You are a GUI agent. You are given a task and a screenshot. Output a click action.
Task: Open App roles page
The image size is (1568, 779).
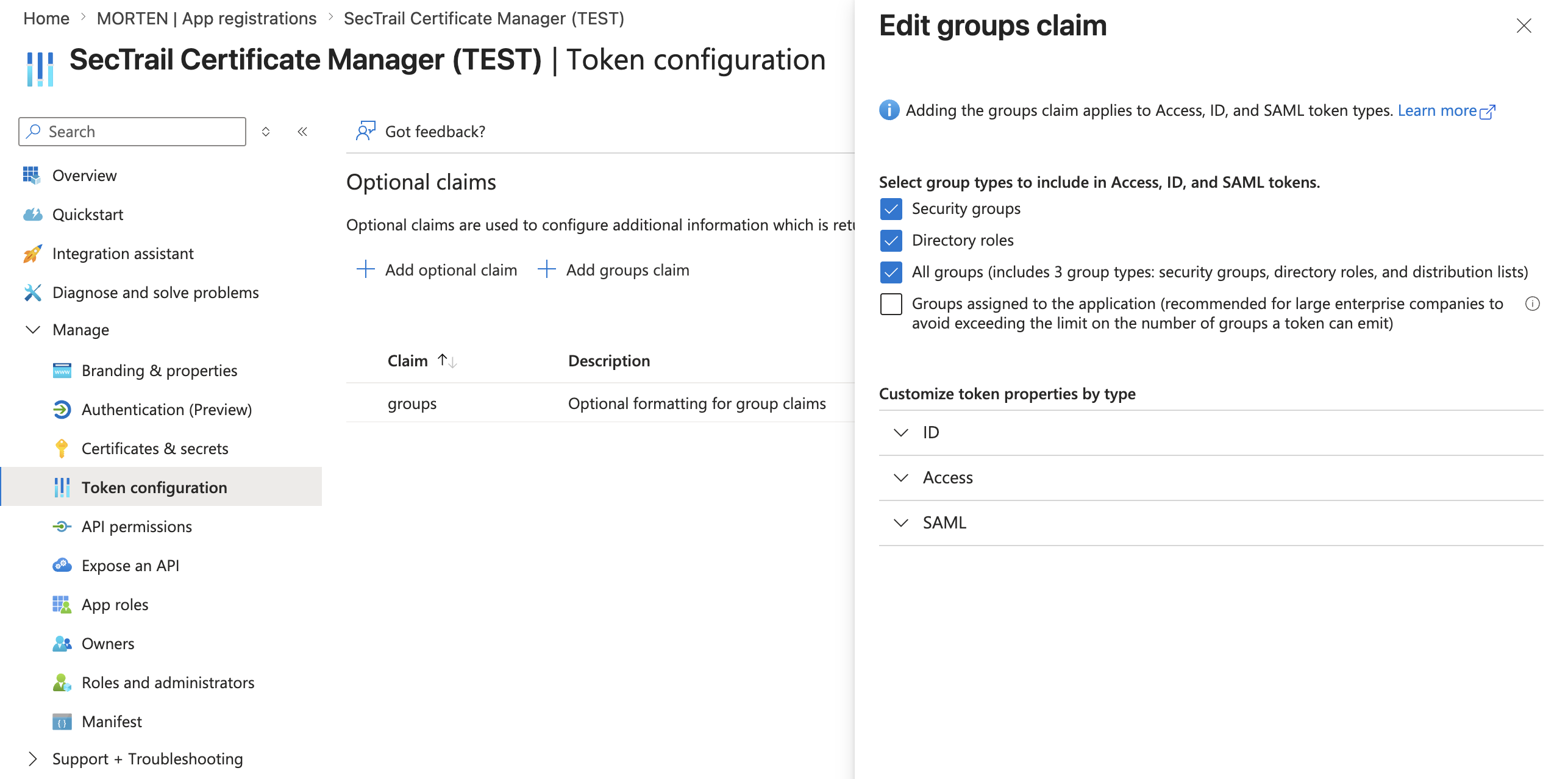[x=115, y=605]
